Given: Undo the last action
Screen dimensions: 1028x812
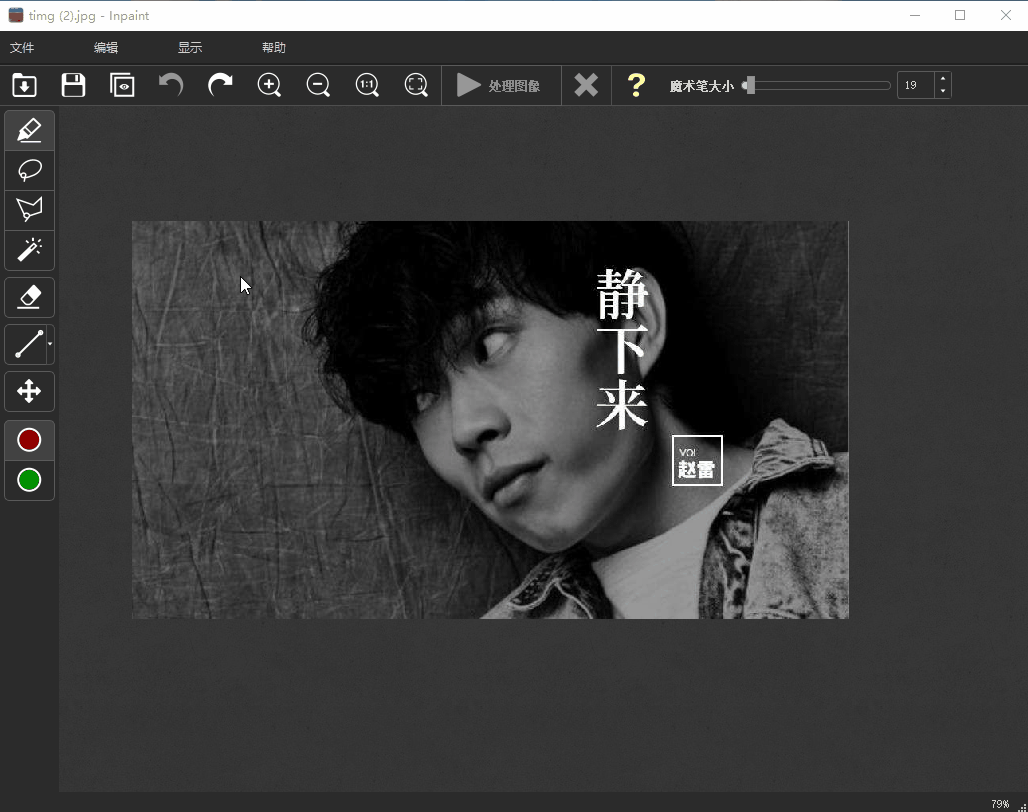Looking at the screenshot, I should pyautogui.click(x=171, y=85).
